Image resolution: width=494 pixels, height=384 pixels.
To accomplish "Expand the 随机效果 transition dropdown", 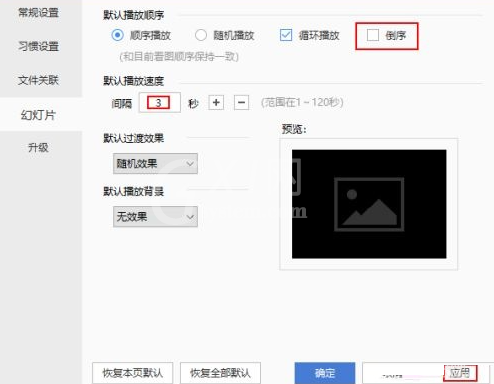I will point(155,164).
